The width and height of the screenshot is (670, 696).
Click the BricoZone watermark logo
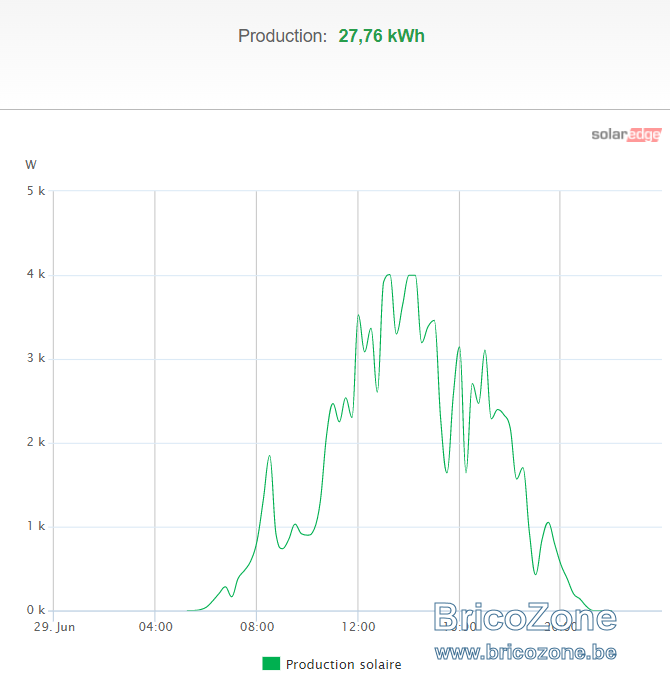click(525, 617)
